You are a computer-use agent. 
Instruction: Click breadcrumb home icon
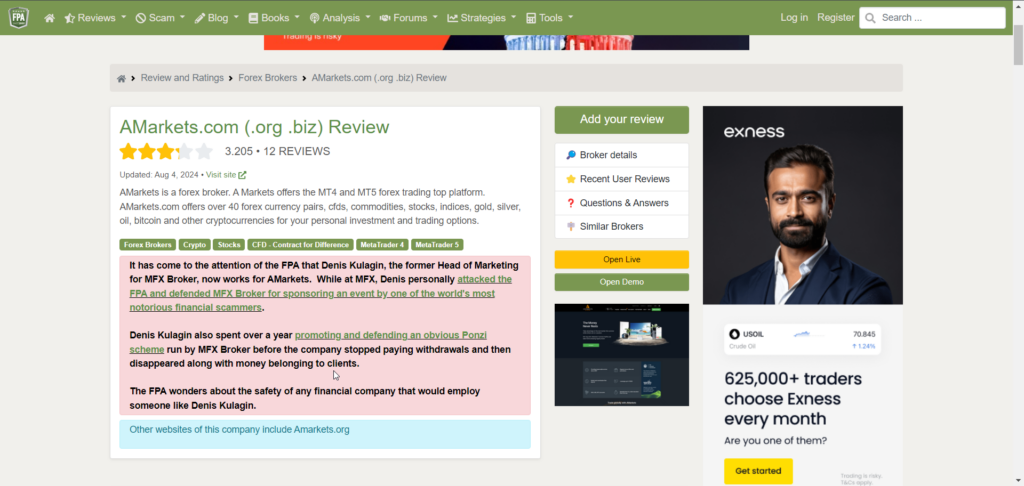(x=121, y=78)
